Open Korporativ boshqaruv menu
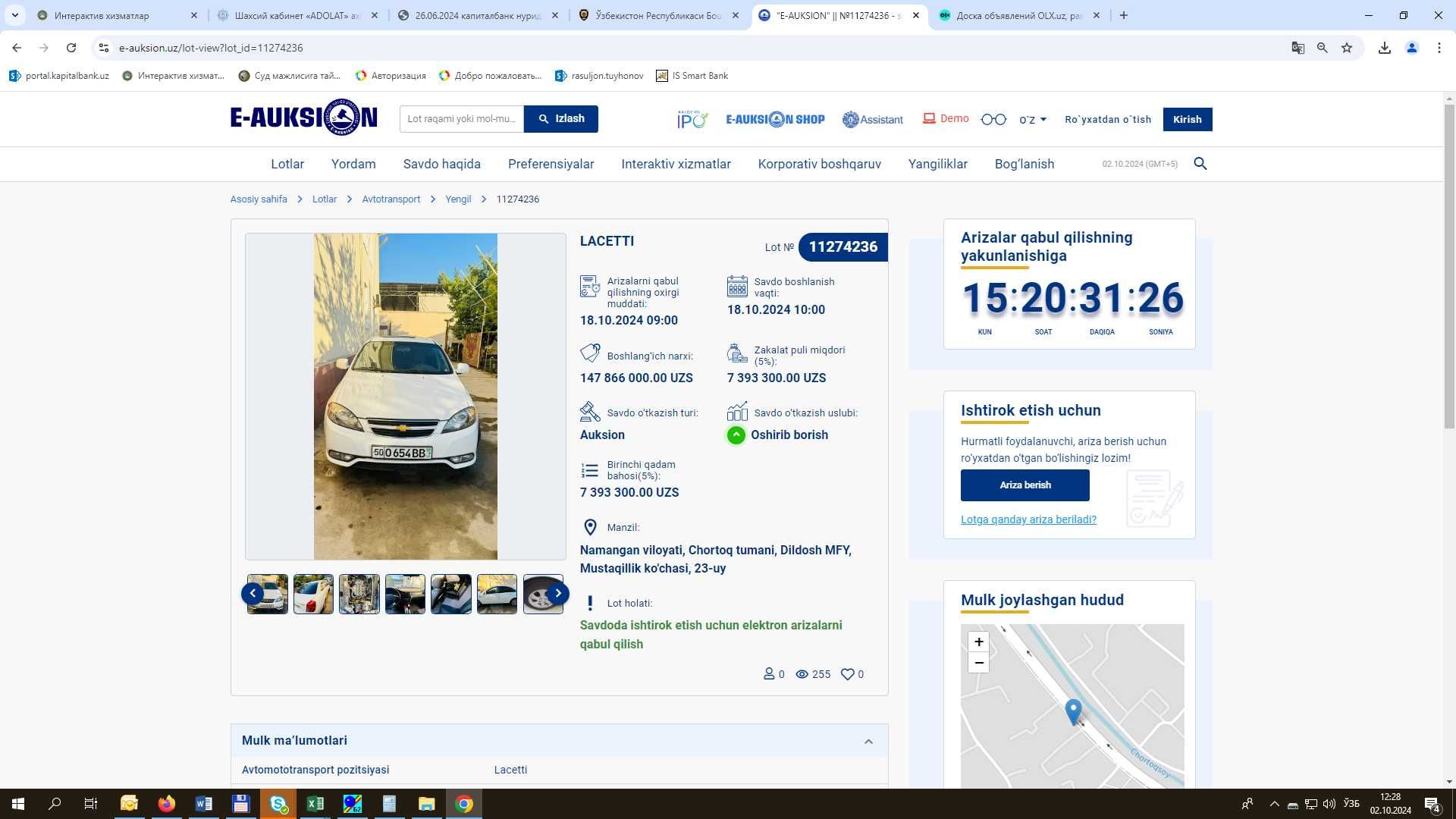The width and height of the screenshot is (1456, 819). tap(820, 164)
